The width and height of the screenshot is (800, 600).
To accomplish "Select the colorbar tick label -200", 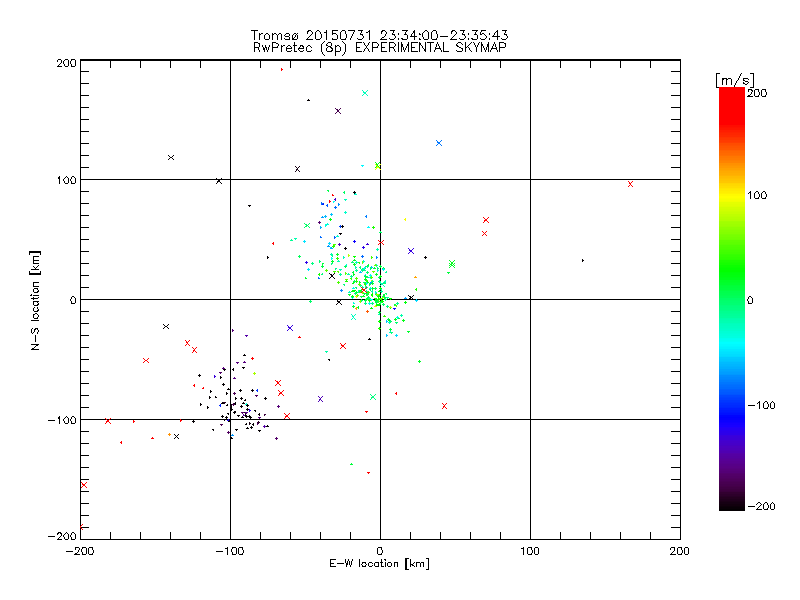I will 761,506.
